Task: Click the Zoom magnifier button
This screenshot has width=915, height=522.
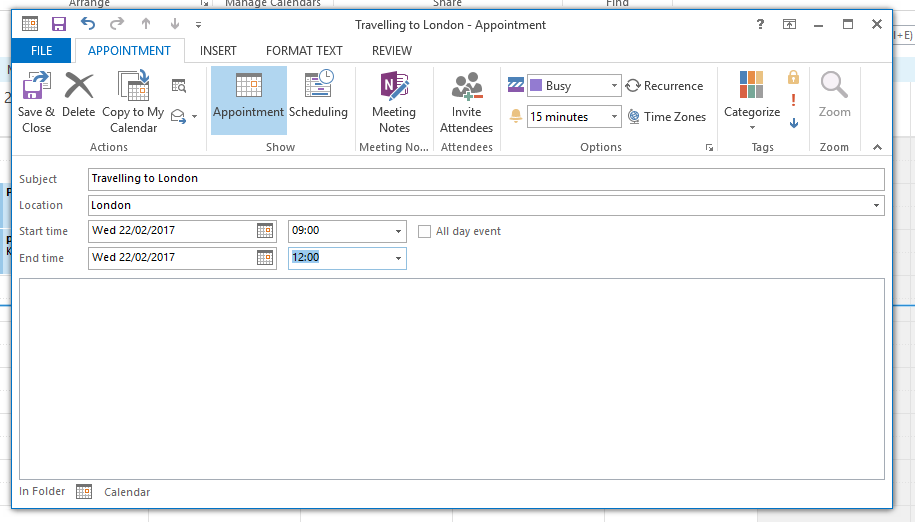Action: tap(834, 95)
